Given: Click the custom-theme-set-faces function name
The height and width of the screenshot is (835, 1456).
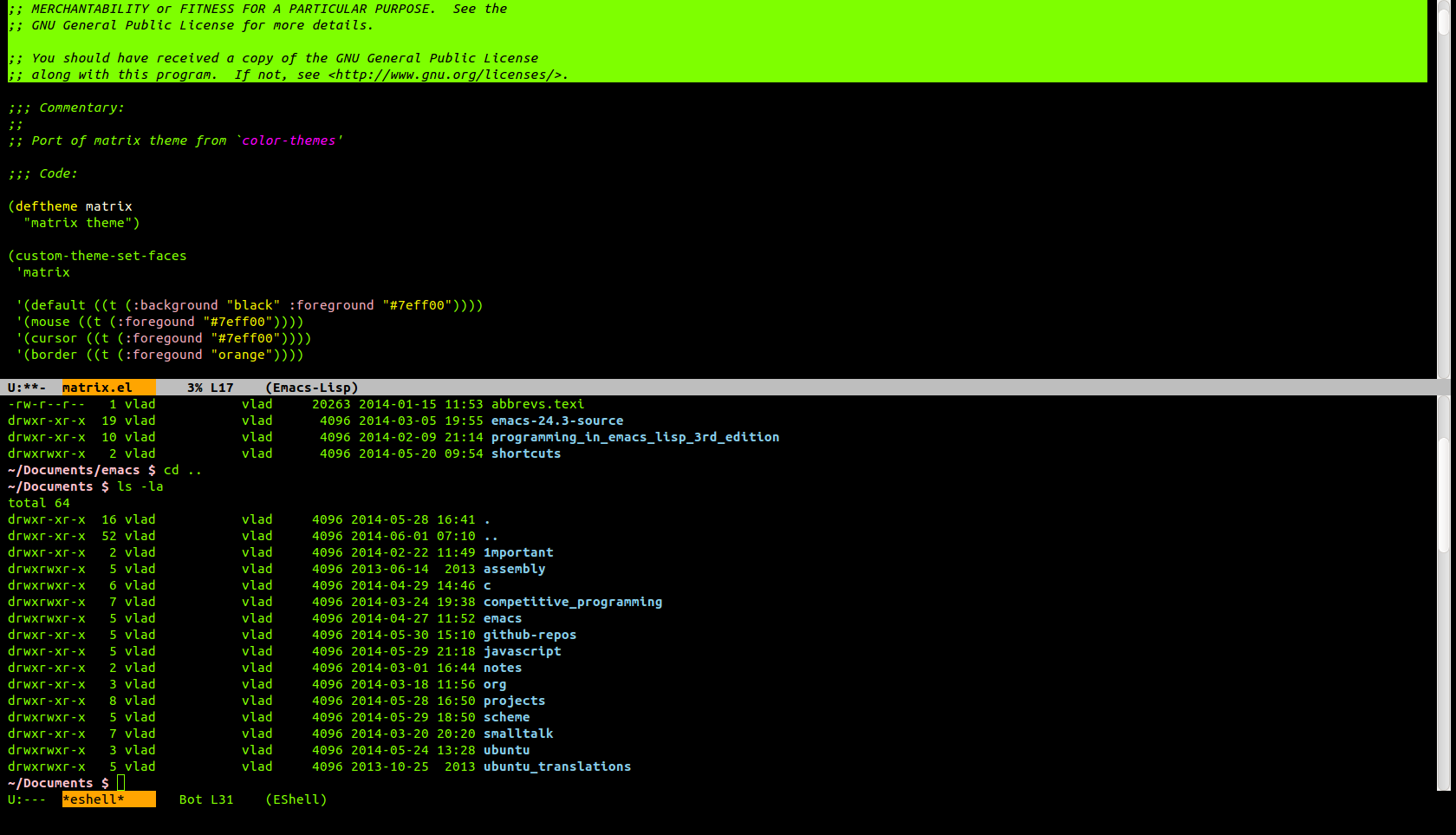Looking at the screenshot, I should [101, 256].
